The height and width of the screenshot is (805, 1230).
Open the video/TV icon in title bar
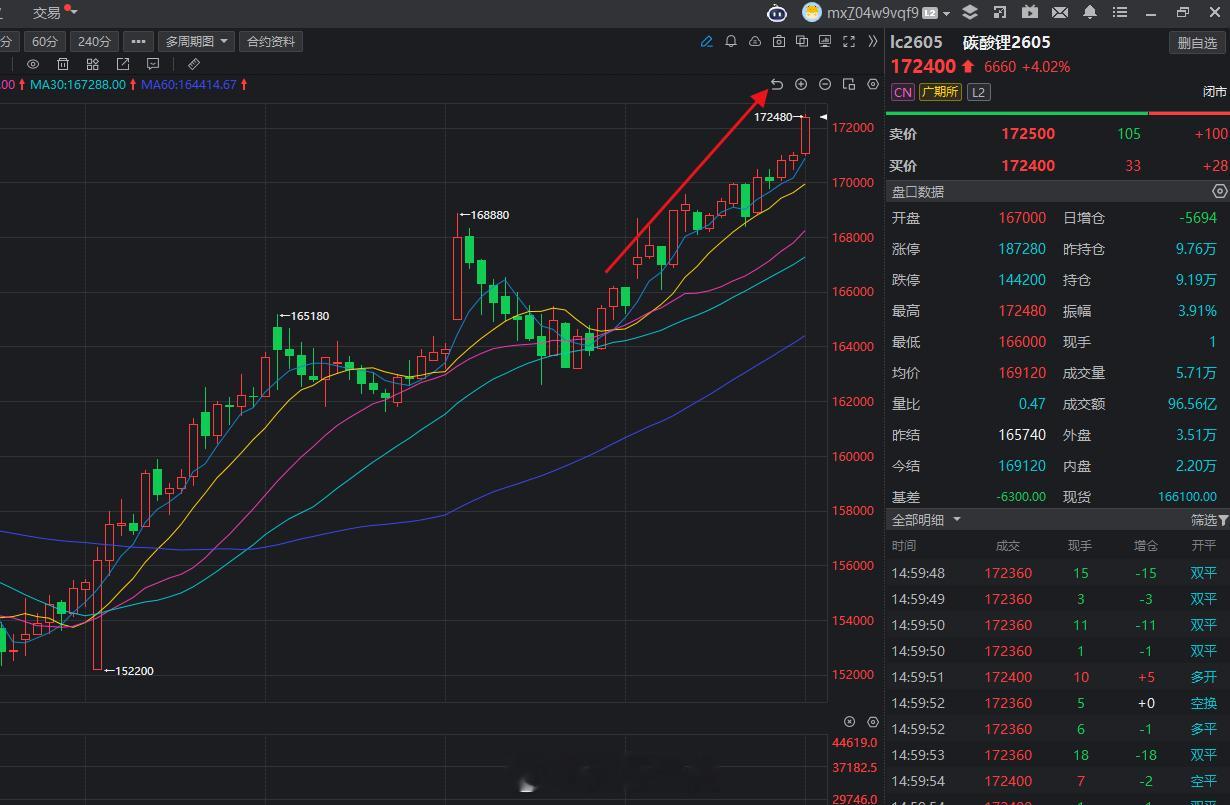click(1029, 12)
